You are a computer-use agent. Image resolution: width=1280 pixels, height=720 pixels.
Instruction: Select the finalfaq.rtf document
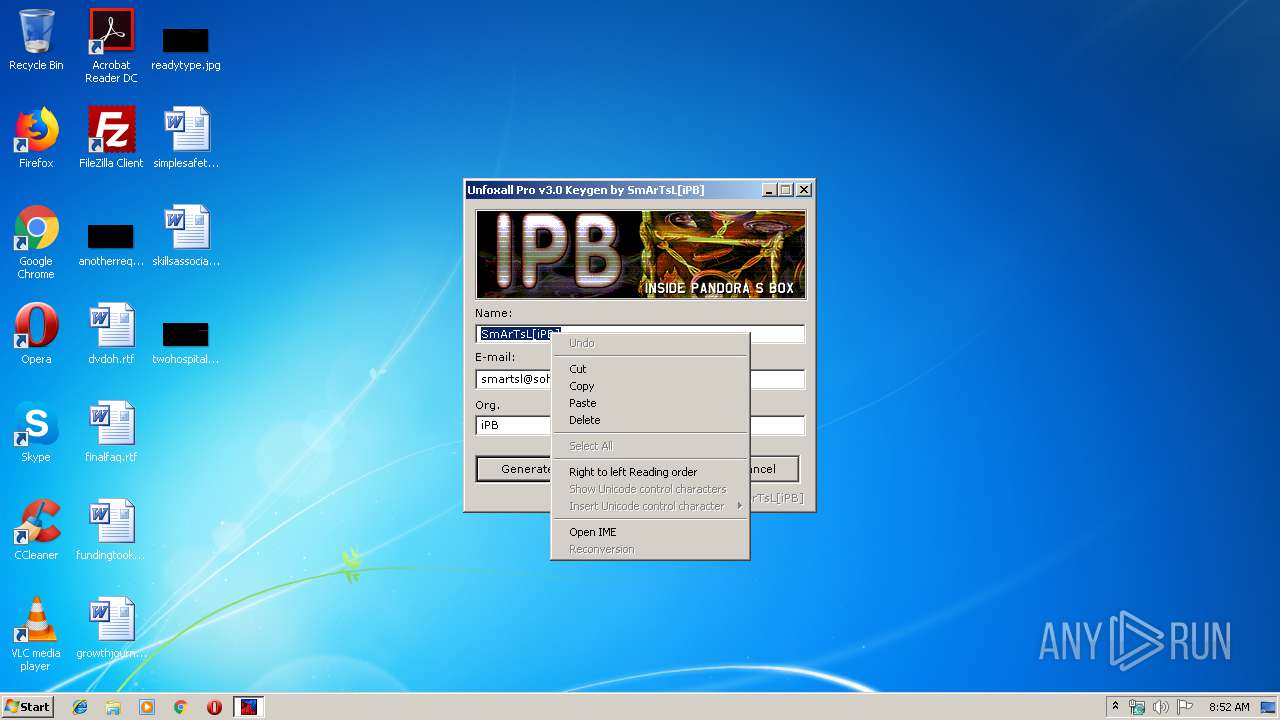pos(111,432)
